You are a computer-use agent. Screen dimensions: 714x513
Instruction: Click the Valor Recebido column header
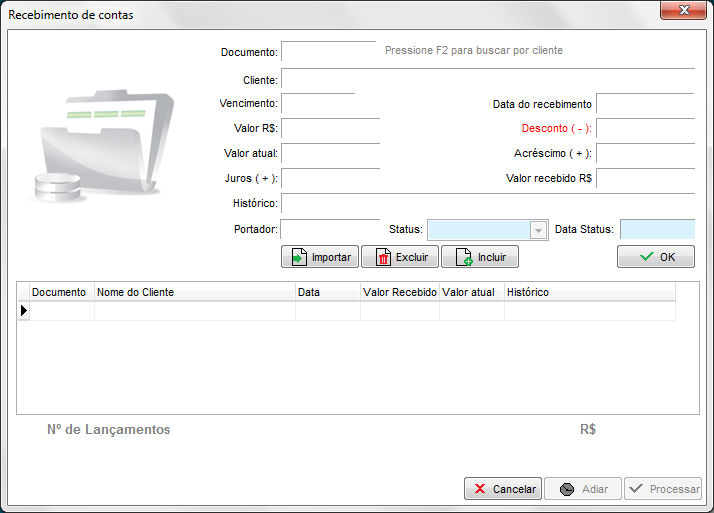(399, 292)
